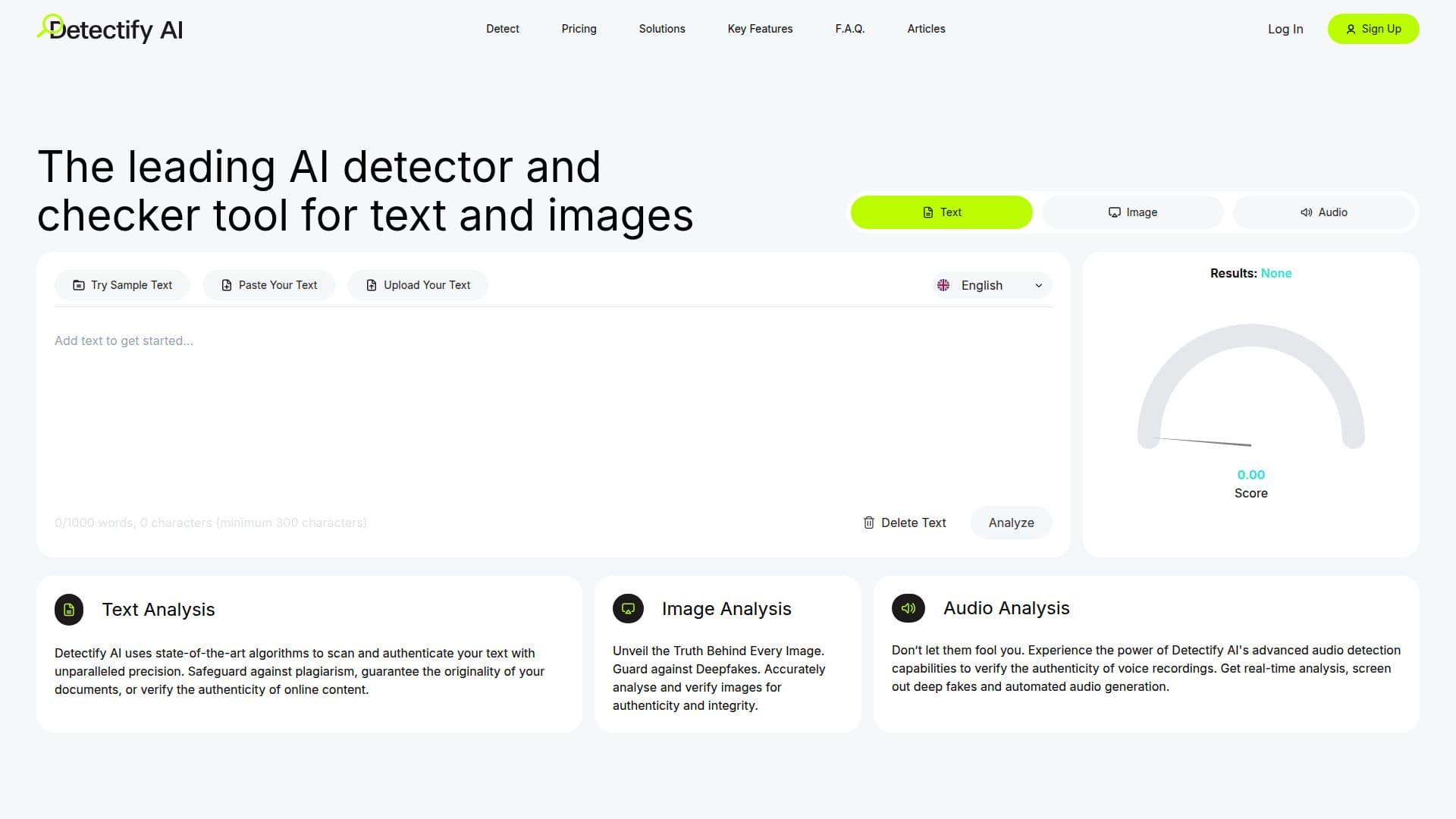Click Upload Your Text button

point(418,285)
